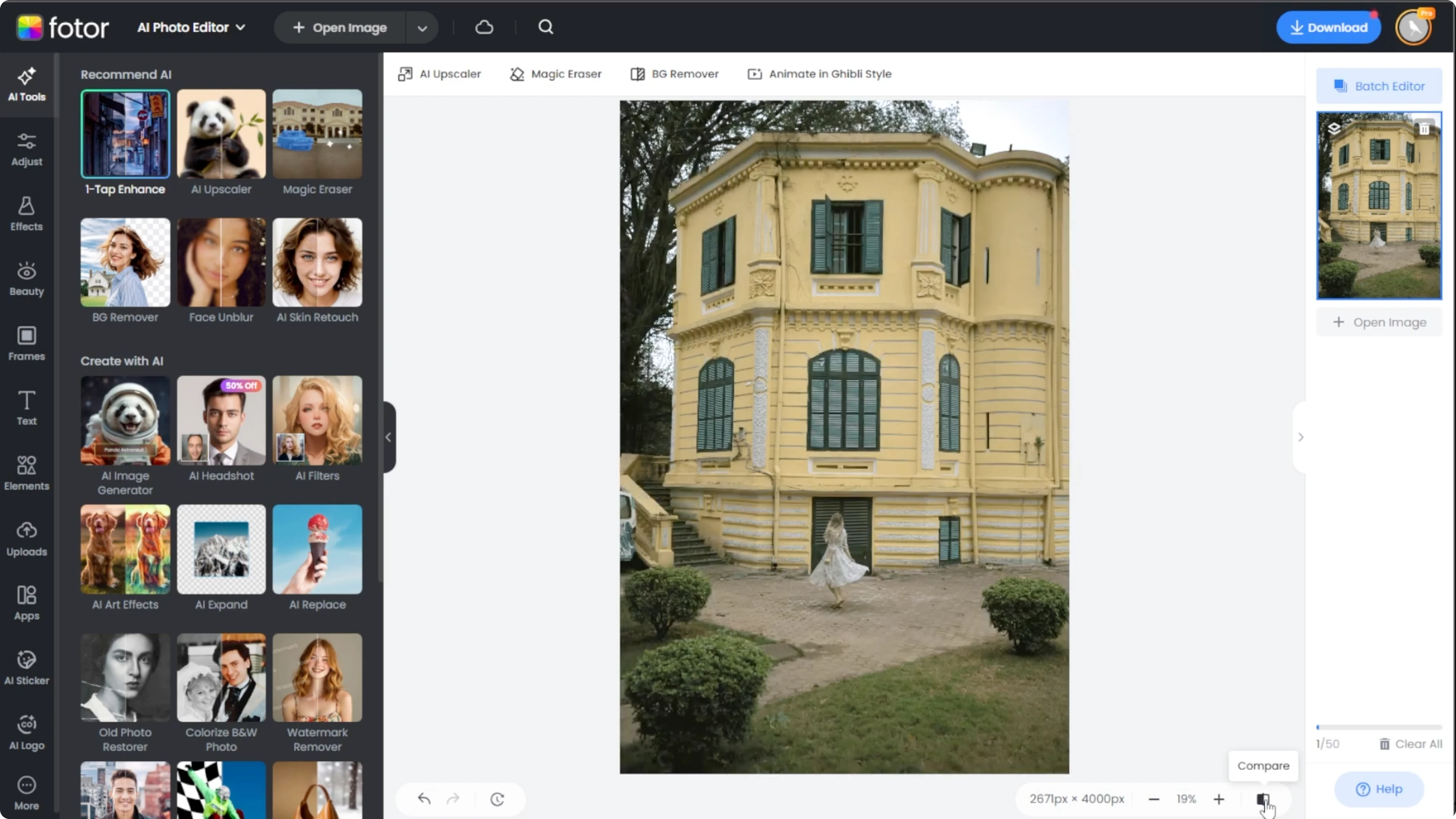Select the Face Unblur tool
The width and height of the screenshot is (1456, 819).
coord(221,271)
